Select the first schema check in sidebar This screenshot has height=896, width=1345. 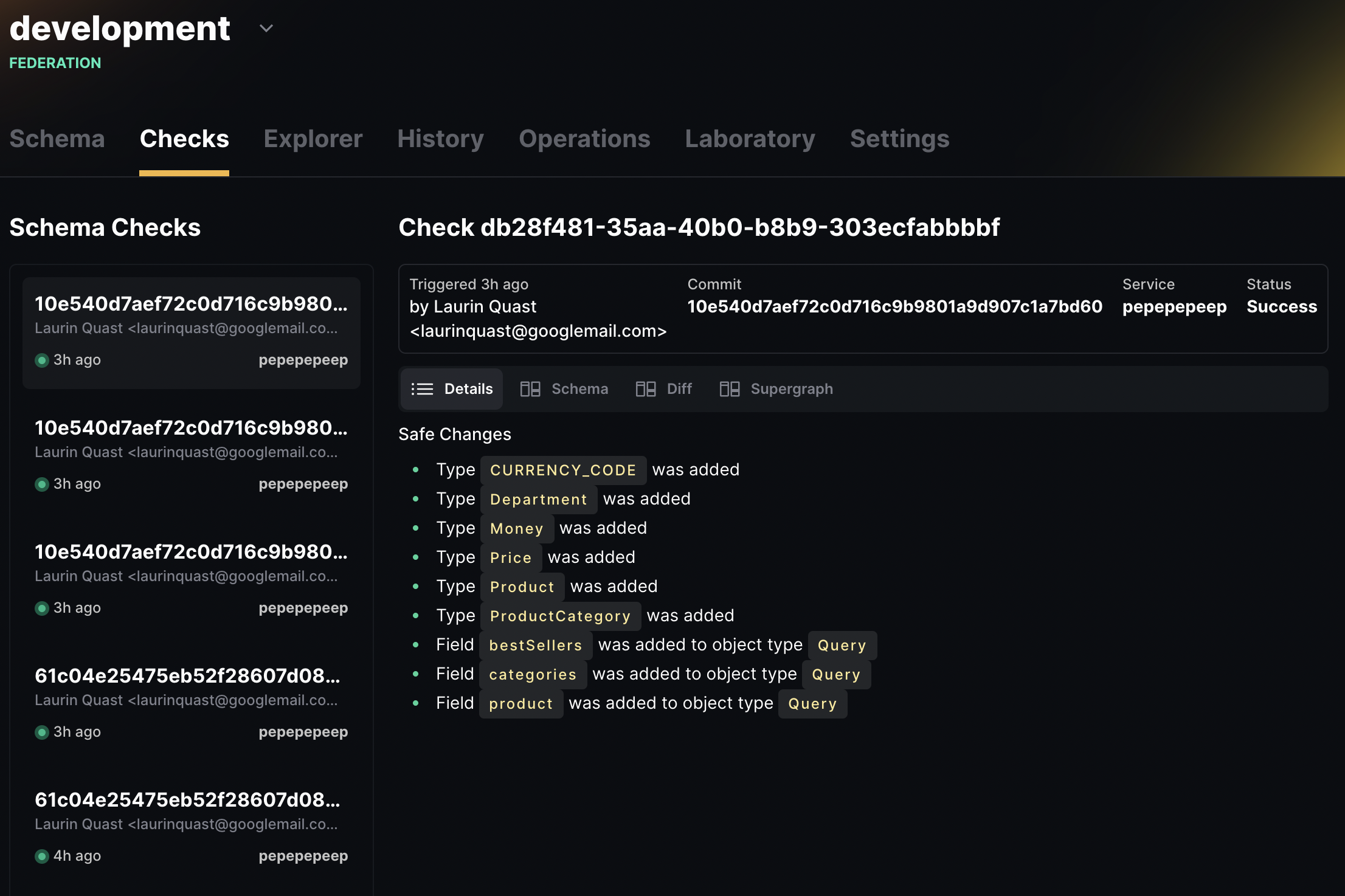pos(191,331)
